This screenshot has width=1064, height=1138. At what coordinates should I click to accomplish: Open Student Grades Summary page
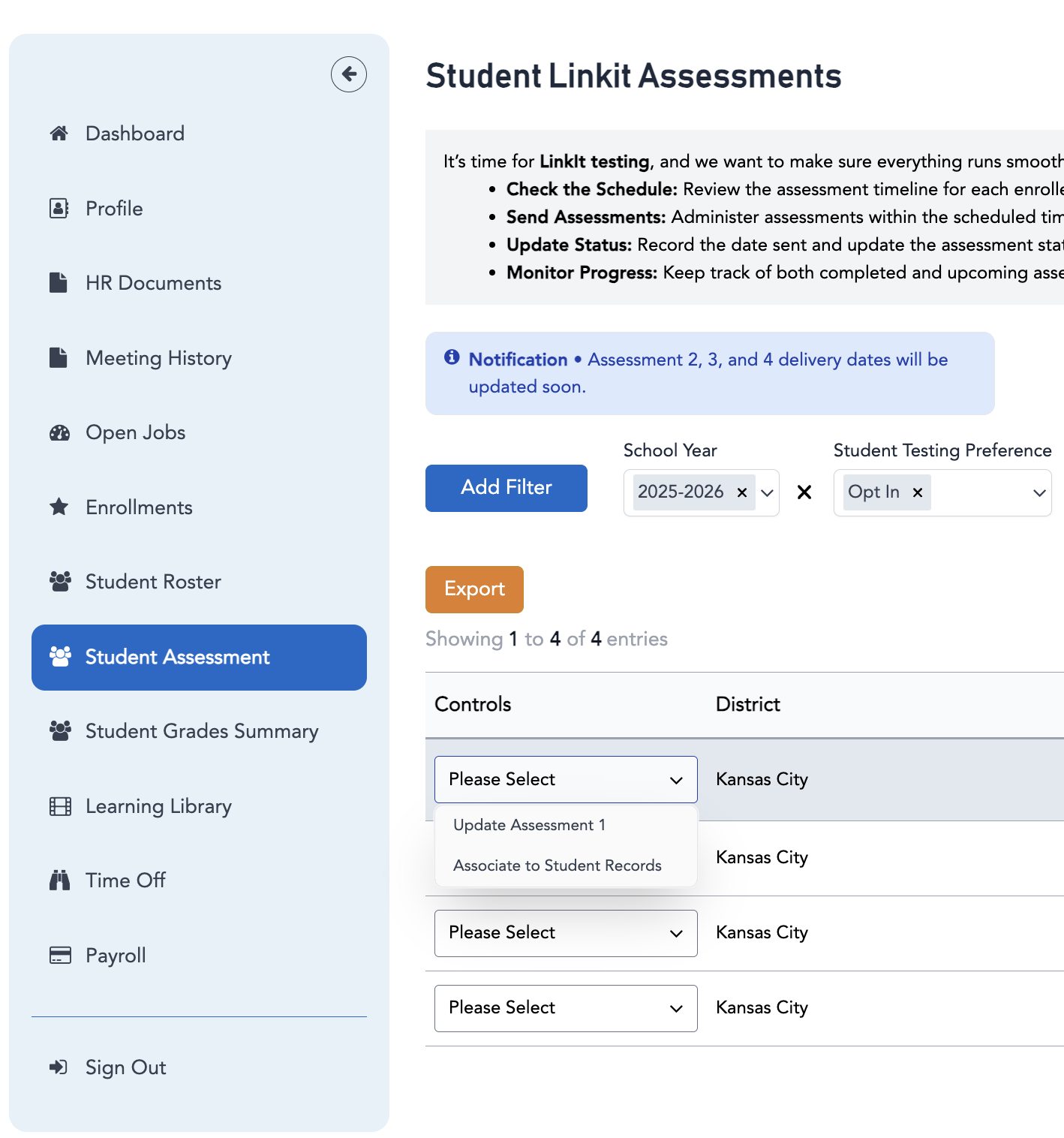(201, 731)
